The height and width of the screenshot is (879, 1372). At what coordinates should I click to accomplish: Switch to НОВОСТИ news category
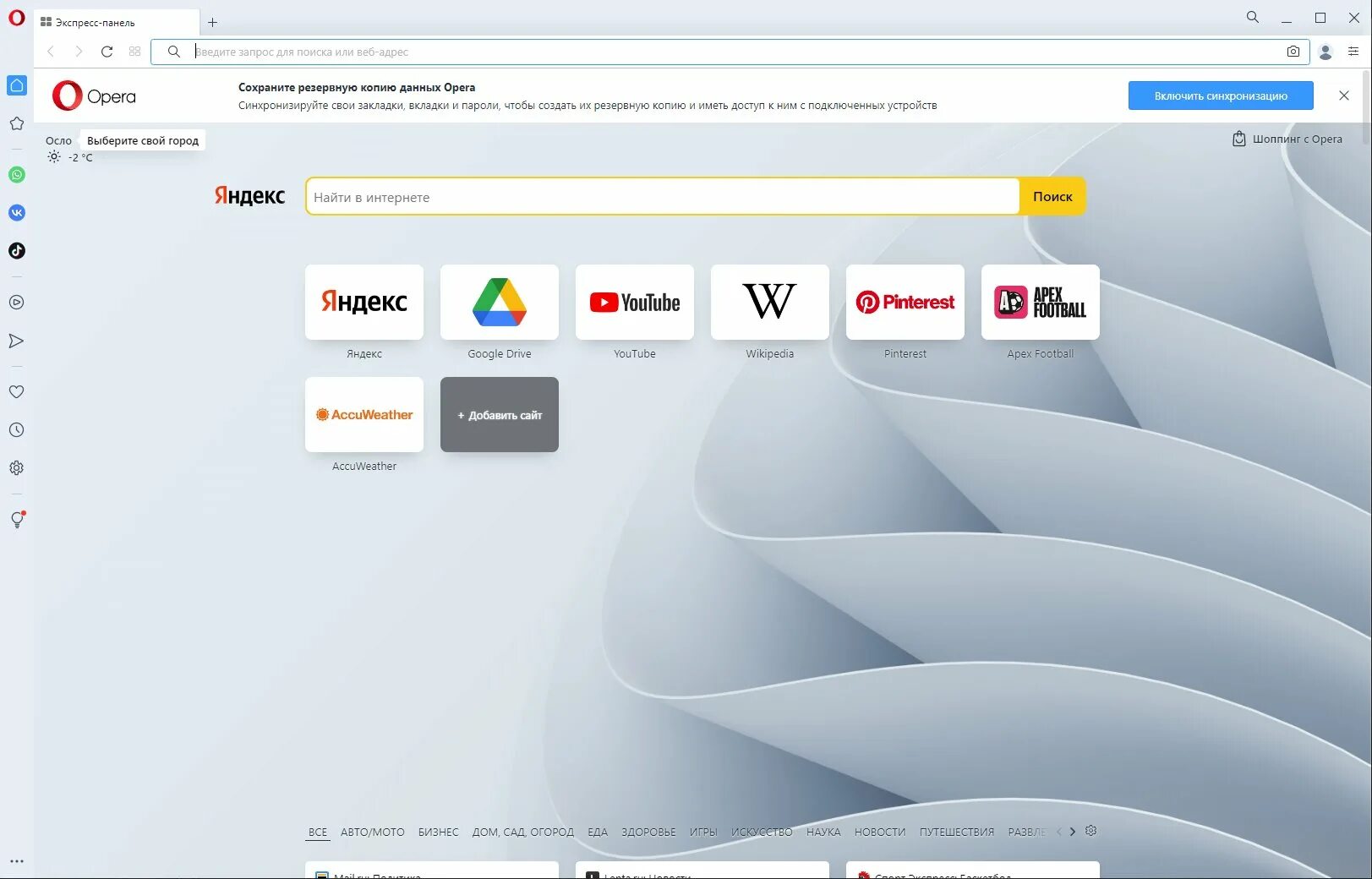tap(880, 833)
